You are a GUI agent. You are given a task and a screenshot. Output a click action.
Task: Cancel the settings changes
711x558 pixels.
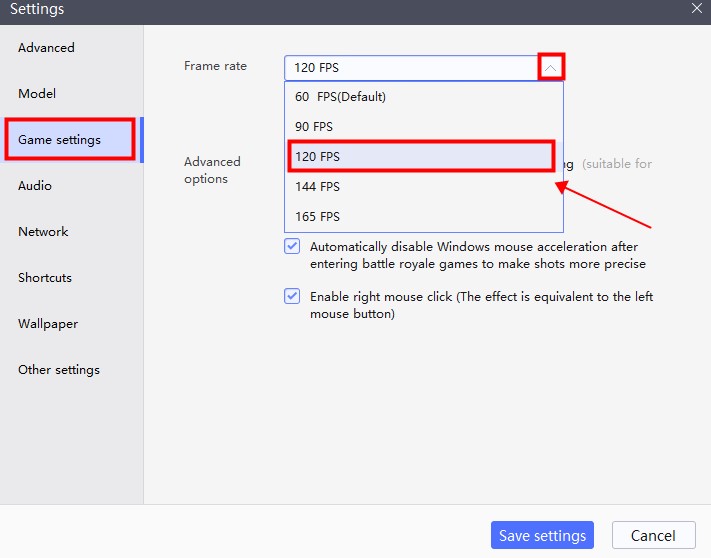(653, 535)
